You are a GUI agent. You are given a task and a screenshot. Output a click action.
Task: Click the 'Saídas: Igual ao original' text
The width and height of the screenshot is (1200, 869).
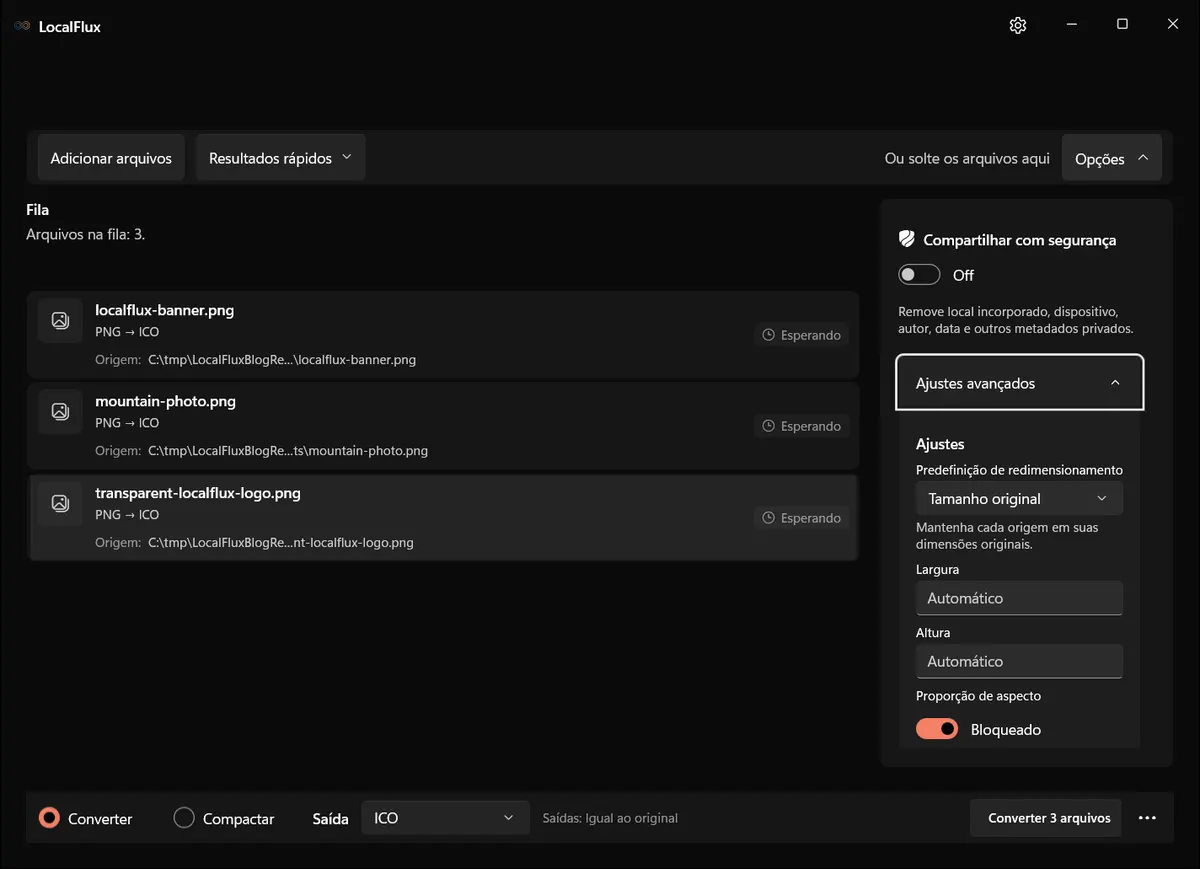[610, 818]
